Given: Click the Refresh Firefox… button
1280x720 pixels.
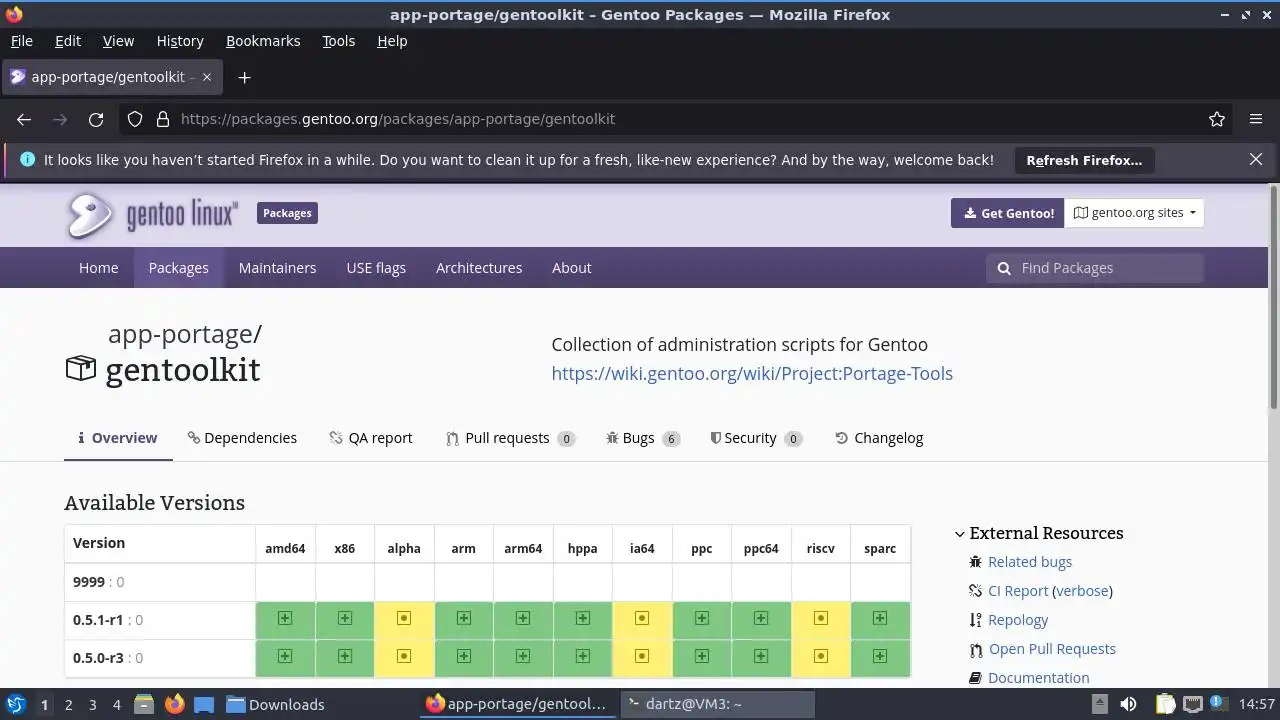Looking at the screenshot, I should (1084, 160).
